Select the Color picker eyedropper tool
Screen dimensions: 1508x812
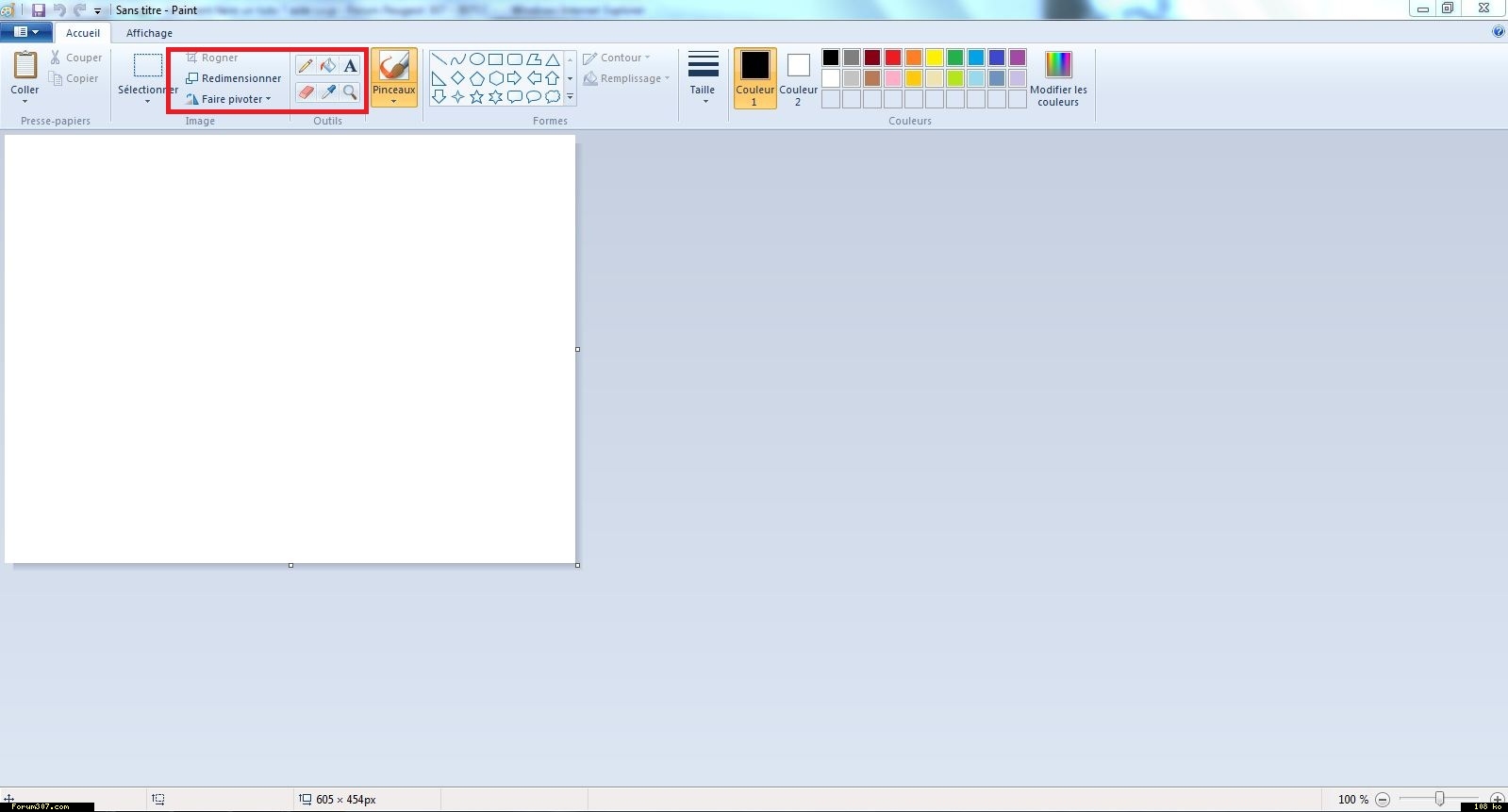tap(328, 92)
